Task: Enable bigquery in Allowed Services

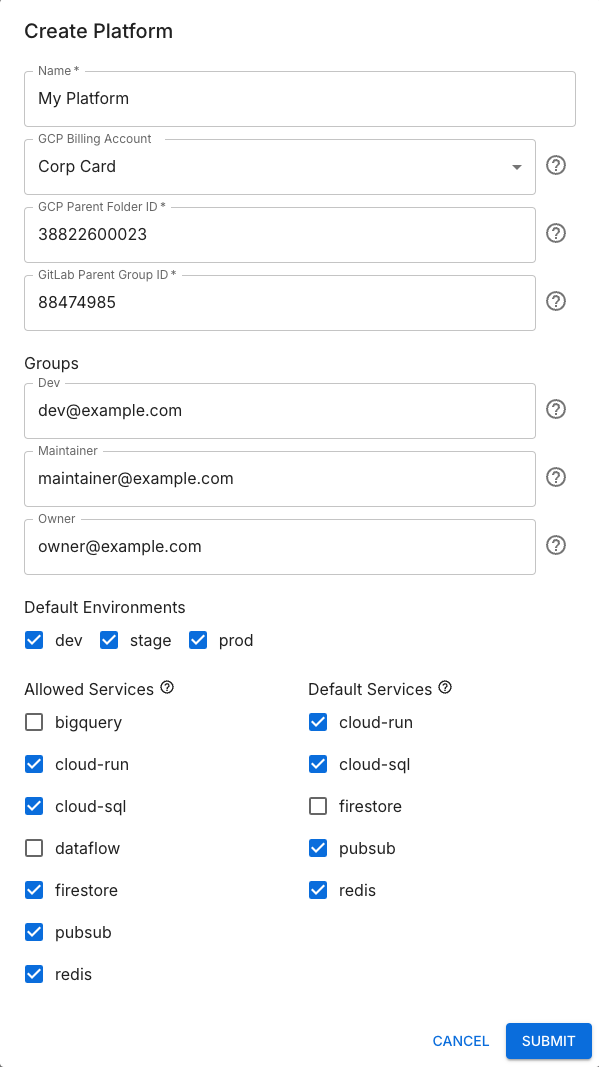Action: click(34, 722)
